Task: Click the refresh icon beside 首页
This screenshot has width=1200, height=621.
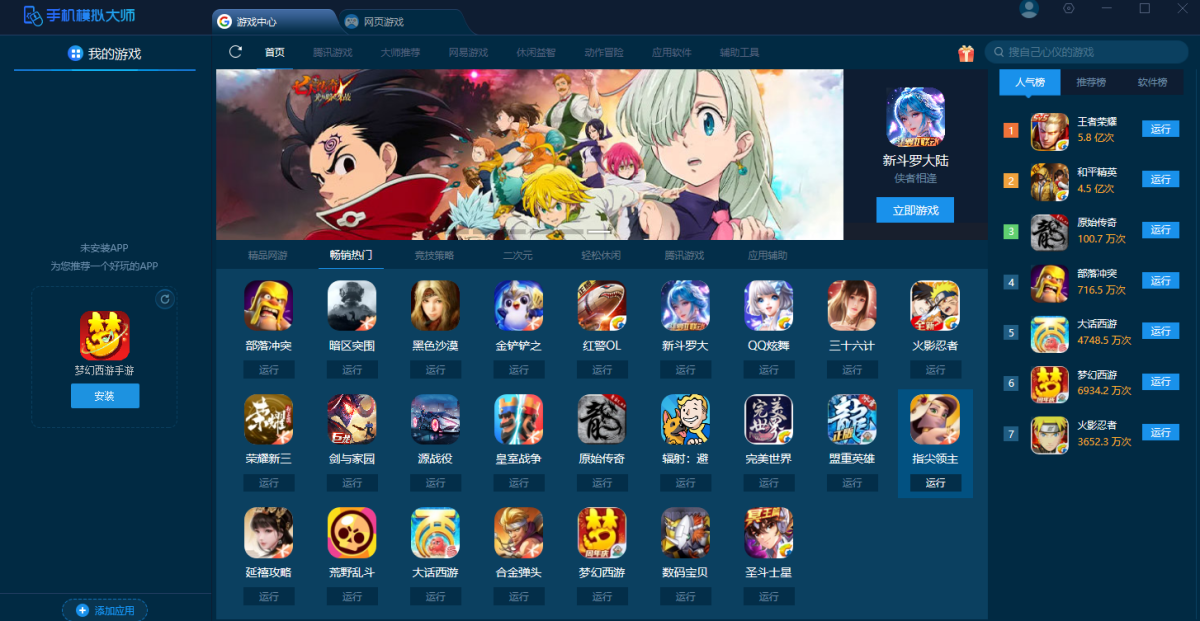Action: (x=236, y=52)
